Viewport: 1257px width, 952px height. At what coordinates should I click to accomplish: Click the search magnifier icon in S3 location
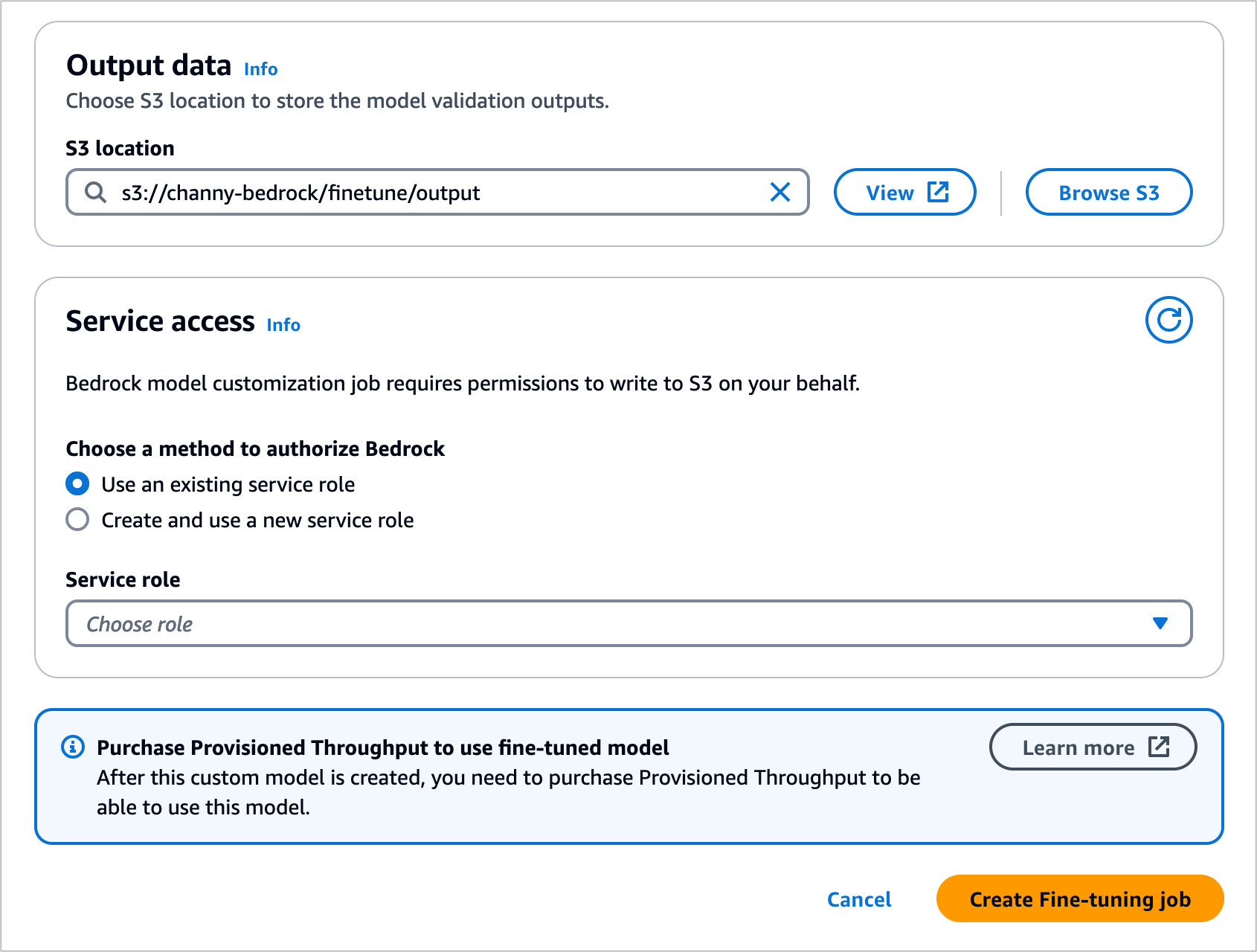tap(95, 193)
